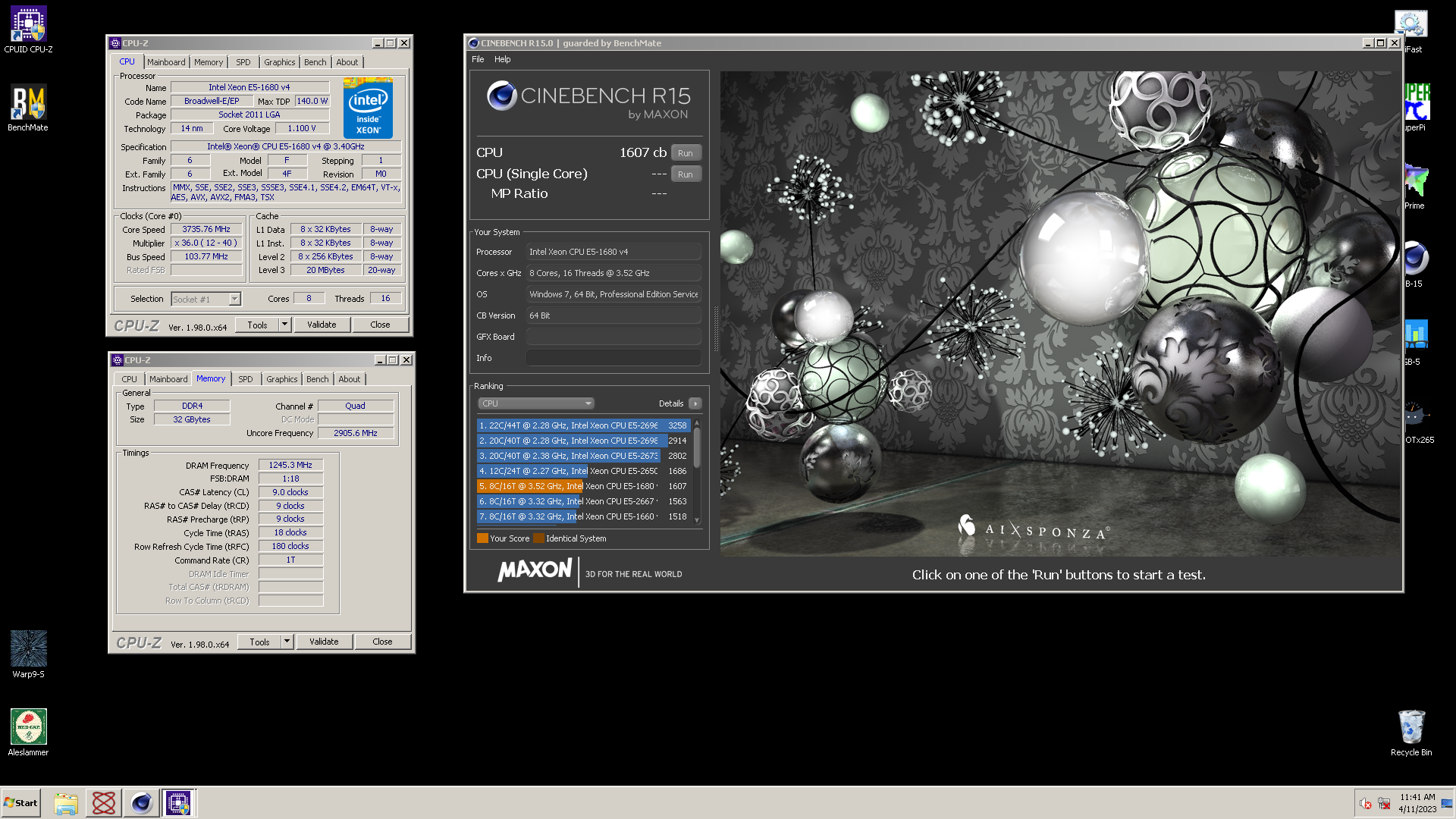Click the Info input field in Cinebench
Screen dimensions: 1456x819
point(613,358)
